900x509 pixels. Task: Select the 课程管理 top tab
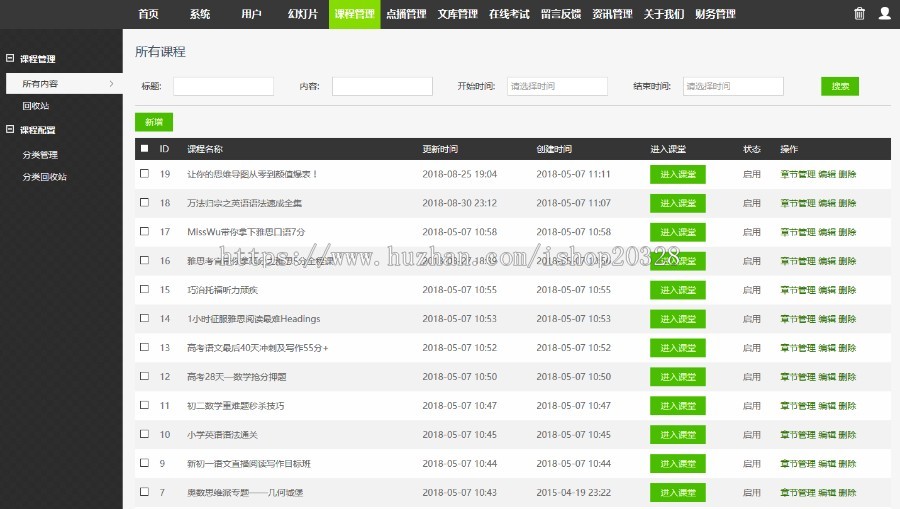click(354, 14)
